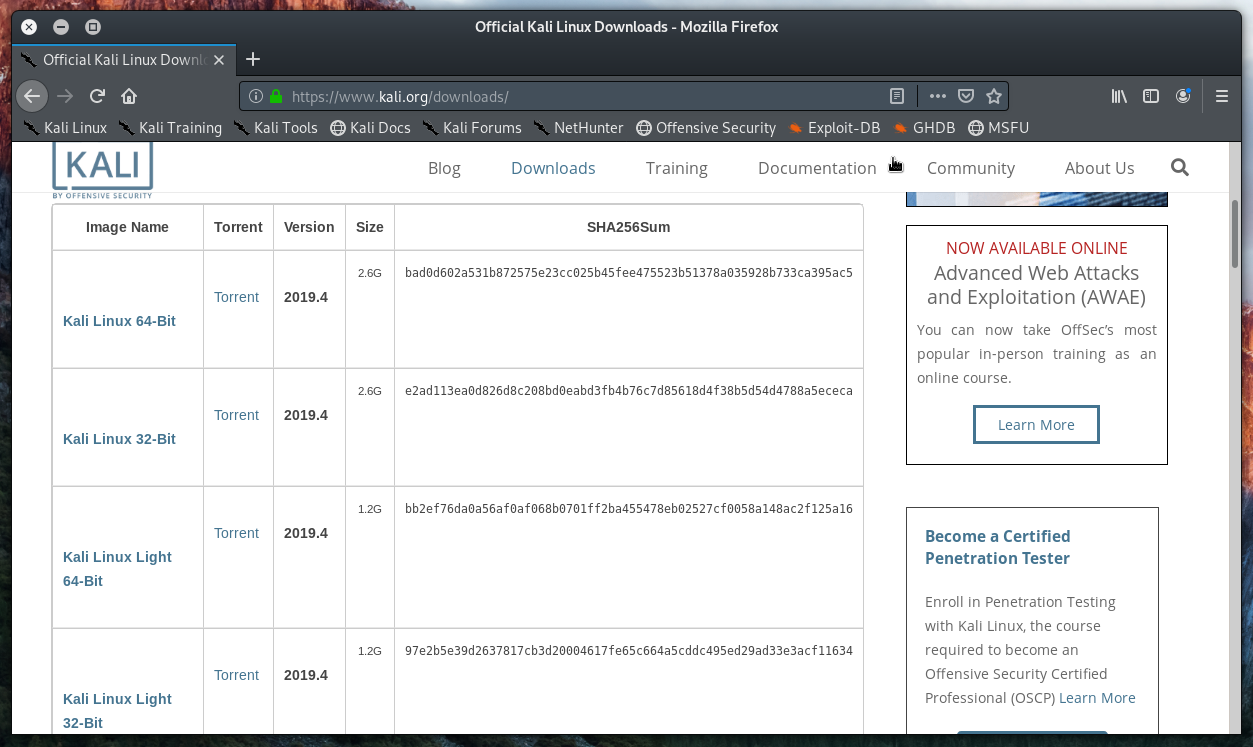Reload the current page
This screenshot has height=747, width=1253.
(x=97, y=96)
